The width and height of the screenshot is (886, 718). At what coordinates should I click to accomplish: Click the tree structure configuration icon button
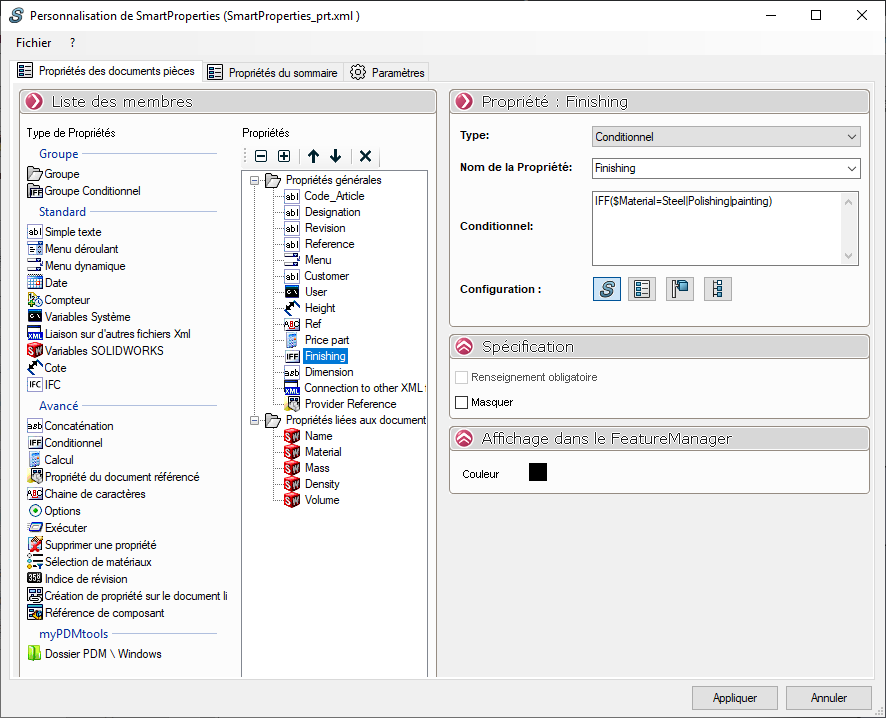click(718, 289)
